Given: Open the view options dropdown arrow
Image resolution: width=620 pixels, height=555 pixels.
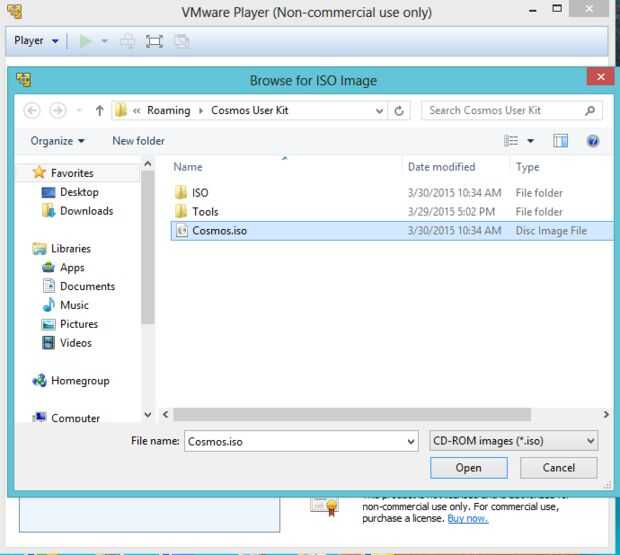Looking at the screenshot, I should tap(531, 141).
